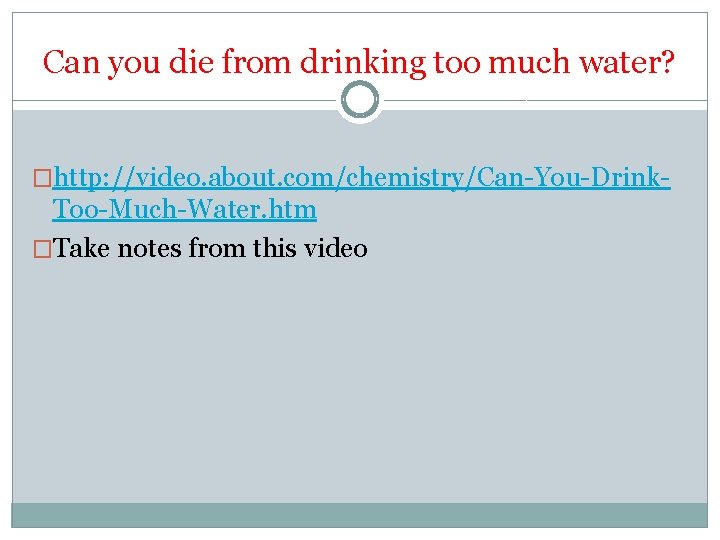Click the 'Too-Much-Water.htm' link line
The width and height of the screenshot is (720, 540).
(x=184, y=209)
